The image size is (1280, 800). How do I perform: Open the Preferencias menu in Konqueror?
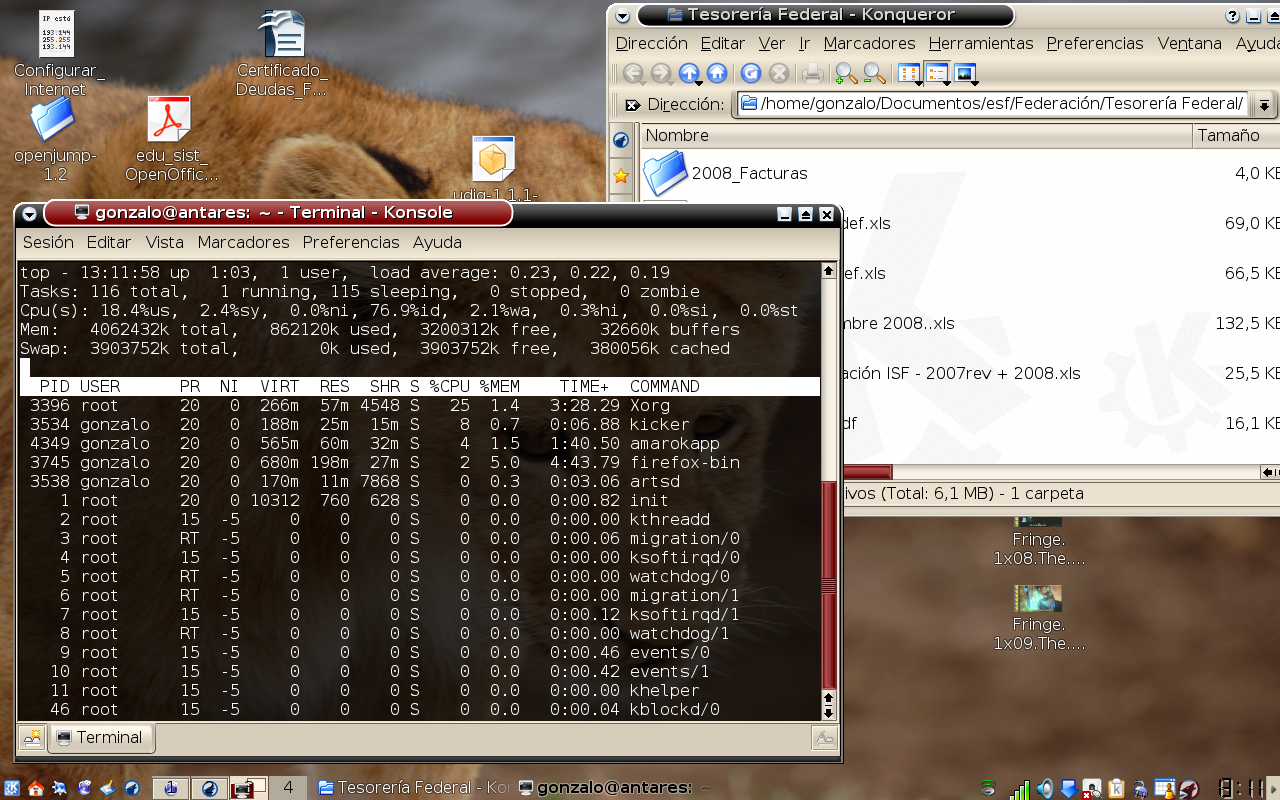(1096, 44)
